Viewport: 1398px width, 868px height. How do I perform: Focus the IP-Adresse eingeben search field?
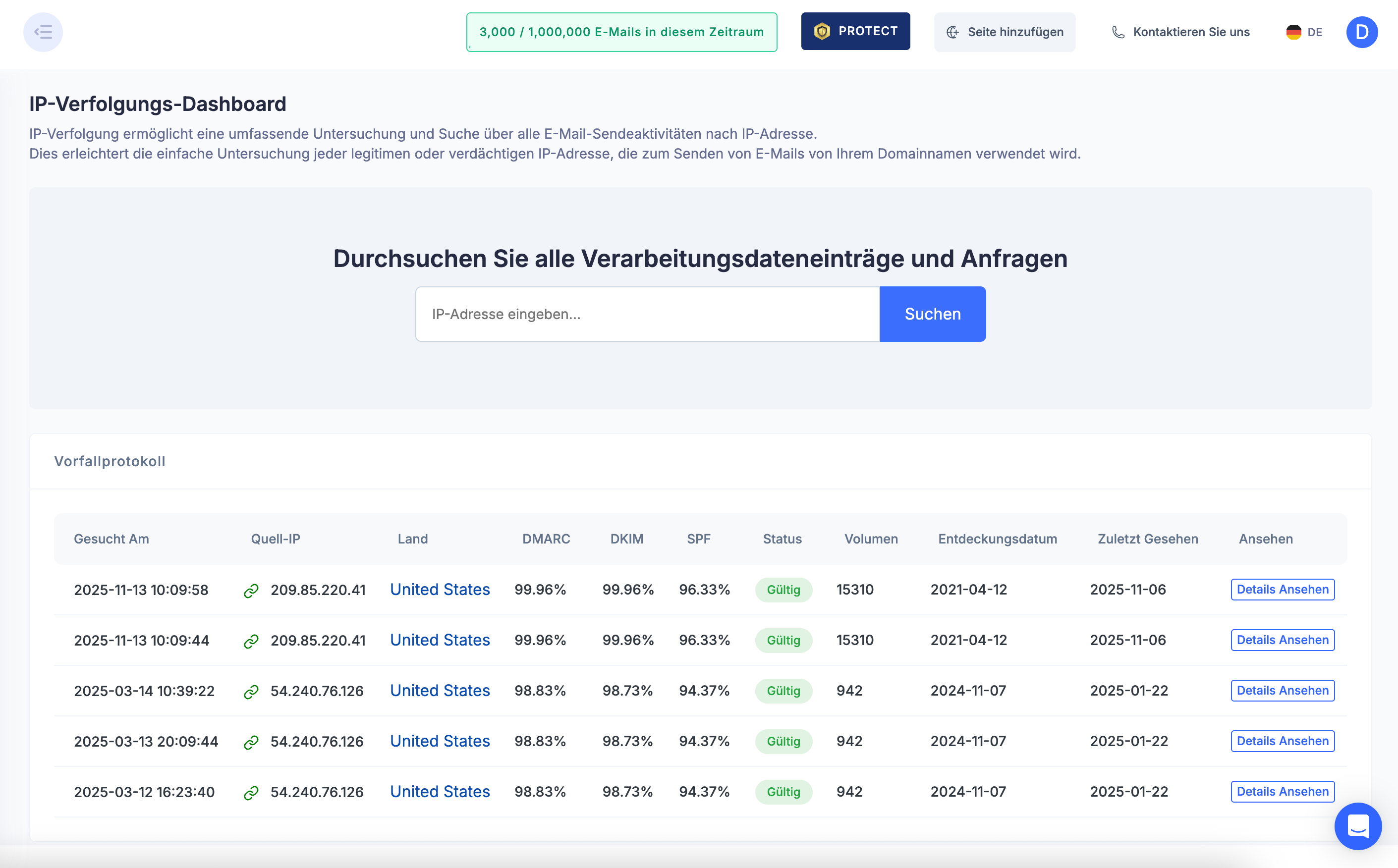click(647, 314)
